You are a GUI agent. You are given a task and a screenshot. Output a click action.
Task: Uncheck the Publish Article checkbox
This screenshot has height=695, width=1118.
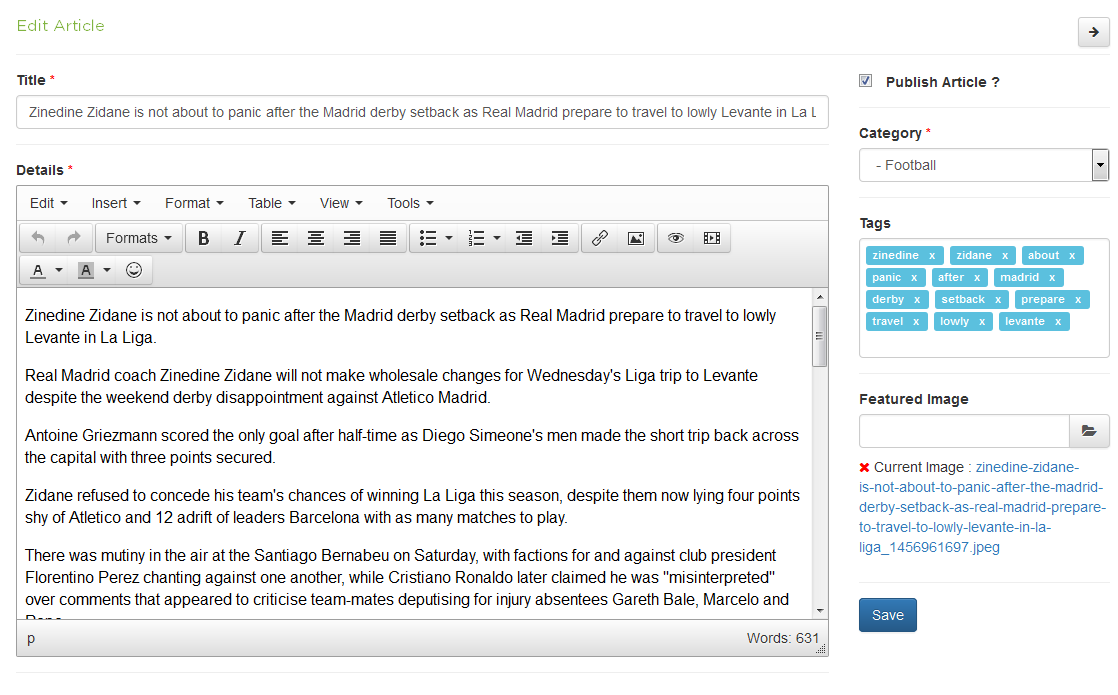coord(866,81)
